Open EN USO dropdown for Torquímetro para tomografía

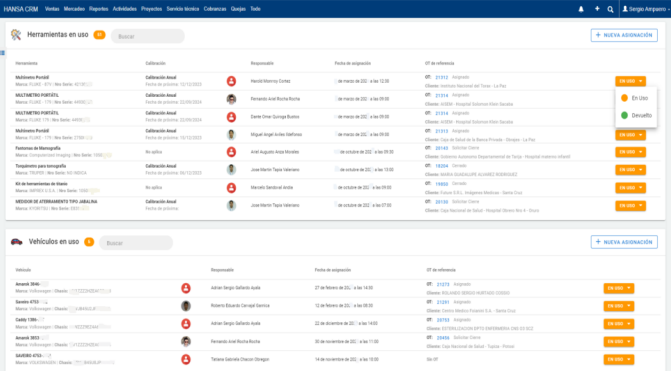[x=630, y=170]
